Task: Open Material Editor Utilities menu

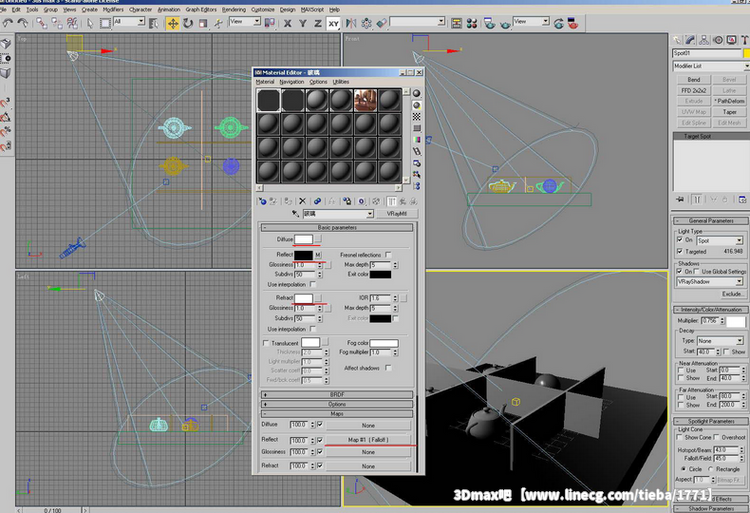Action: coord(341,82)
